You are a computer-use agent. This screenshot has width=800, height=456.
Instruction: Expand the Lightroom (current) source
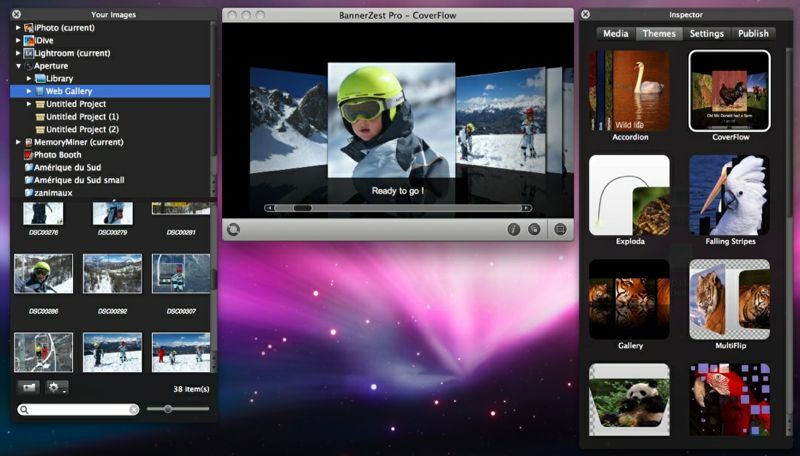pos(18,53)
